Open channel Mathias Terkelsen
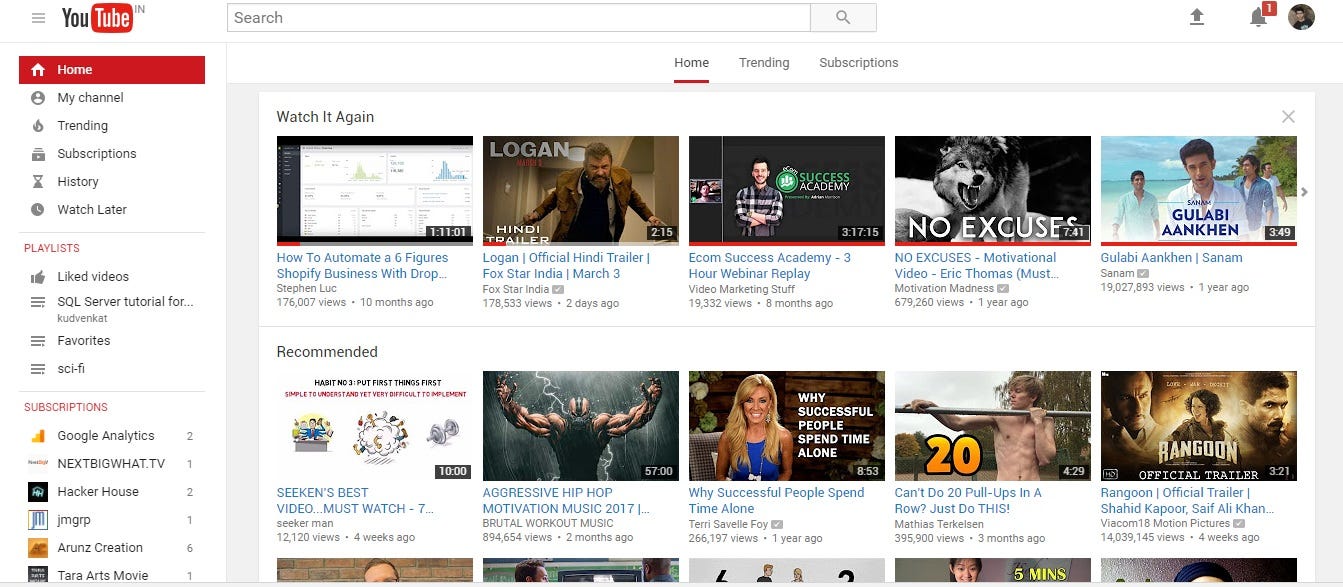Screen dimensions: 1343x587 (x=939, y=524)
